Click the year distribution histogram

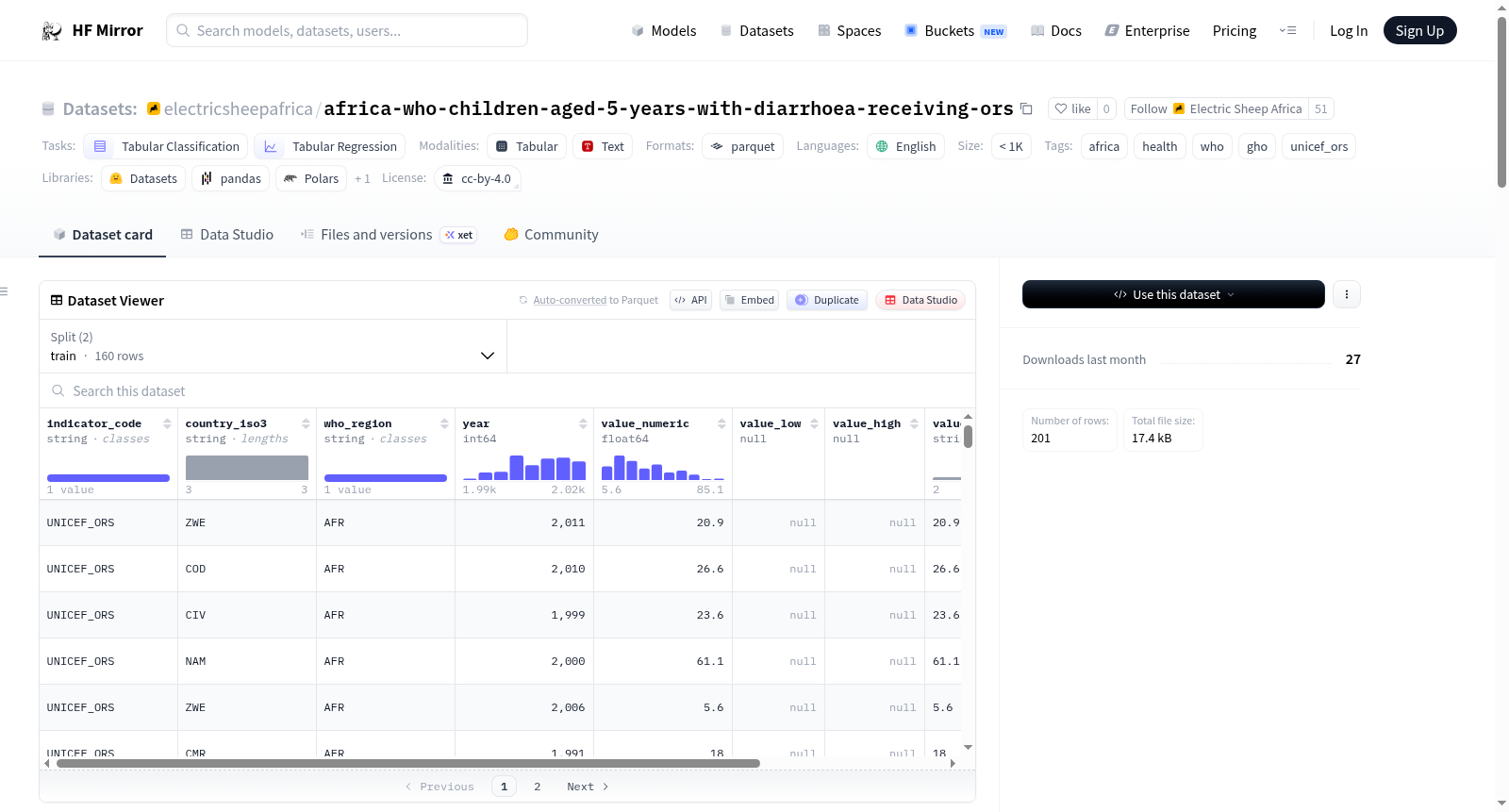(x=524, y=468)
